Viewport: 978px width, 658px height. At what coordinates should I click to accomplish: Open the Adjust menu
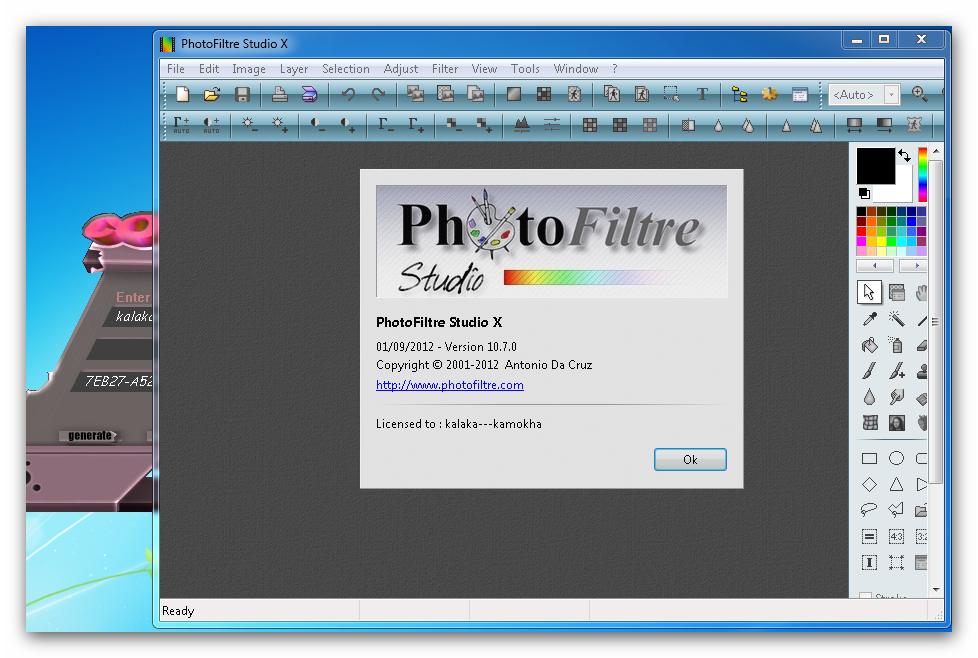click(400, 69)
